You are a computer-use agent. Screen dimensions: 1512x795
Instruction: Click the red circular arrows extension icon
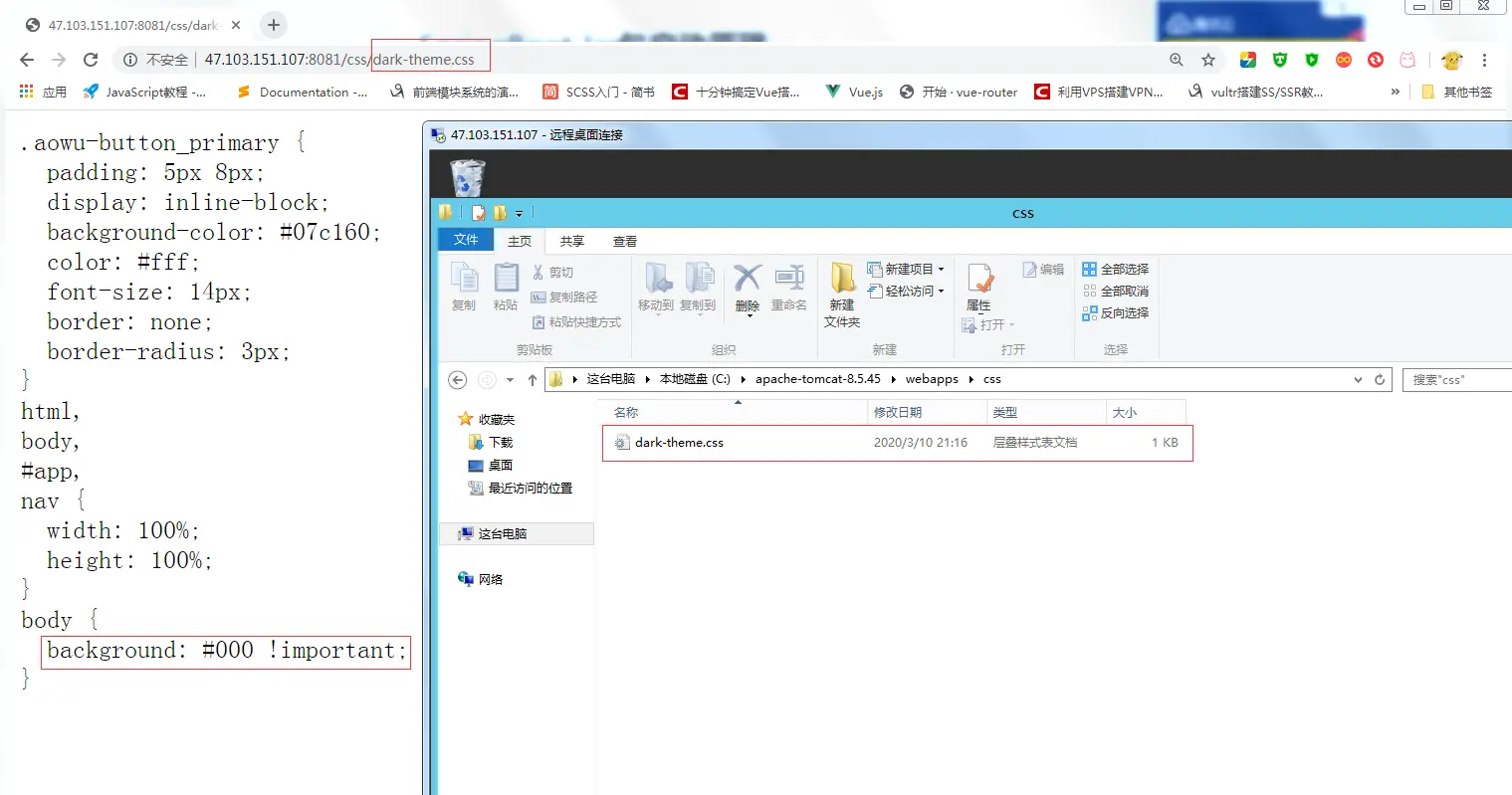(x=1376, y=60)
